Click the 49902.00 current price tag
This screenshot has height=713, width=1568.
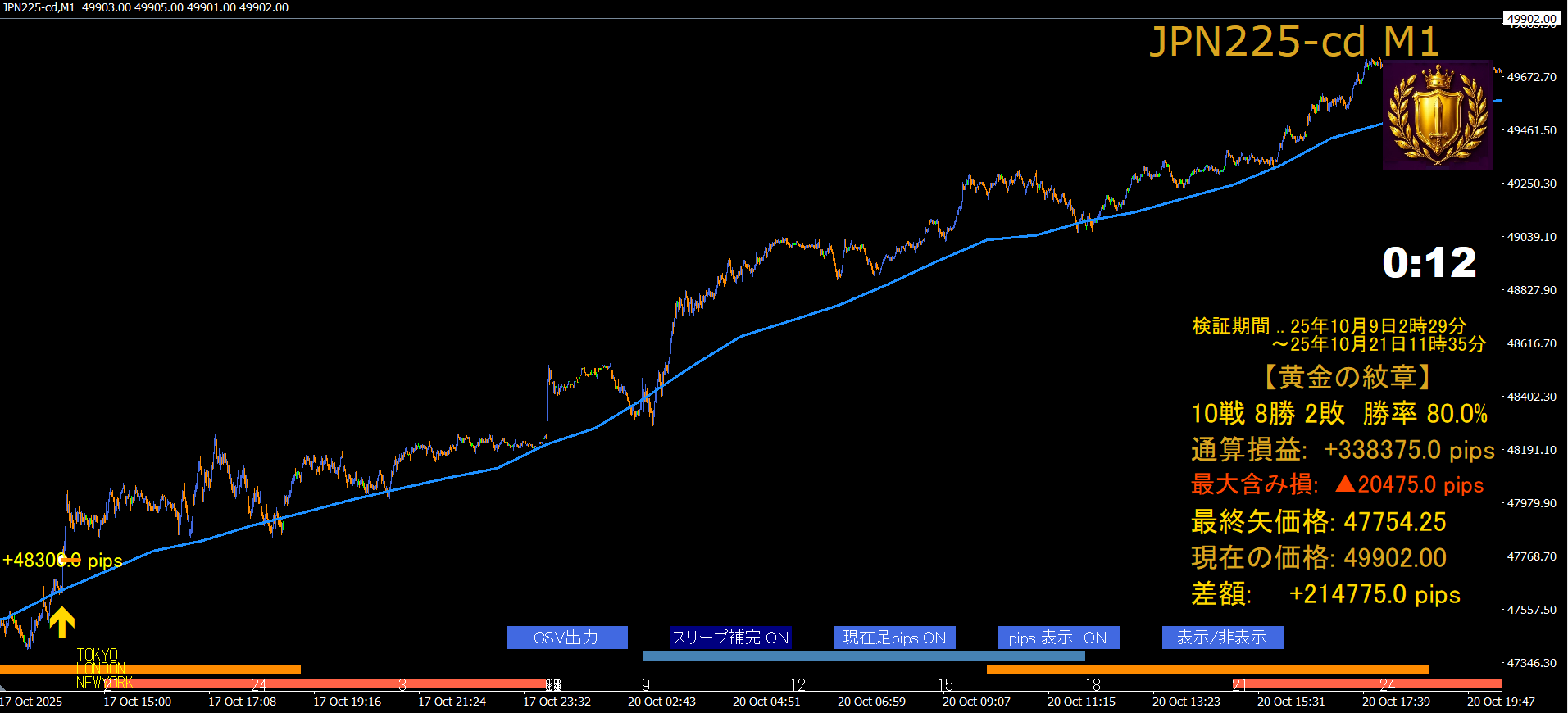pyautogui.click(x=1531, y=18)
